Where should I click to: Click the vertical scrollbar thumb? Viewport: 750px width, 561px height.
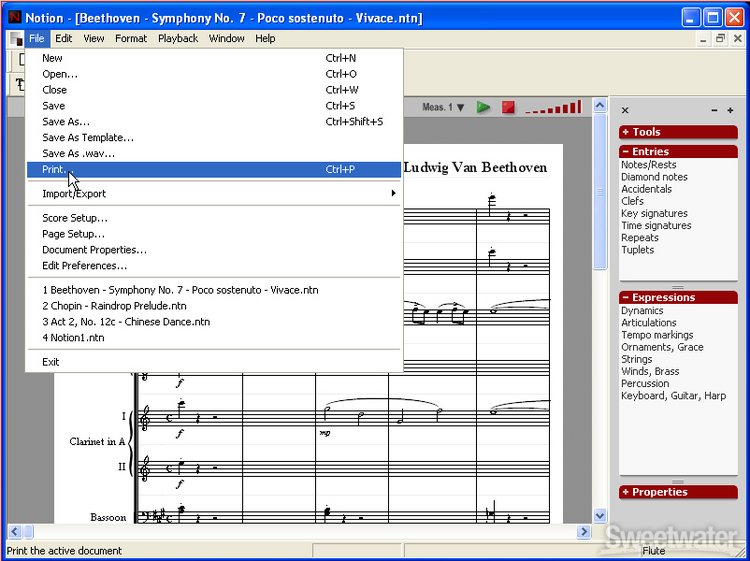coord(600,192)
